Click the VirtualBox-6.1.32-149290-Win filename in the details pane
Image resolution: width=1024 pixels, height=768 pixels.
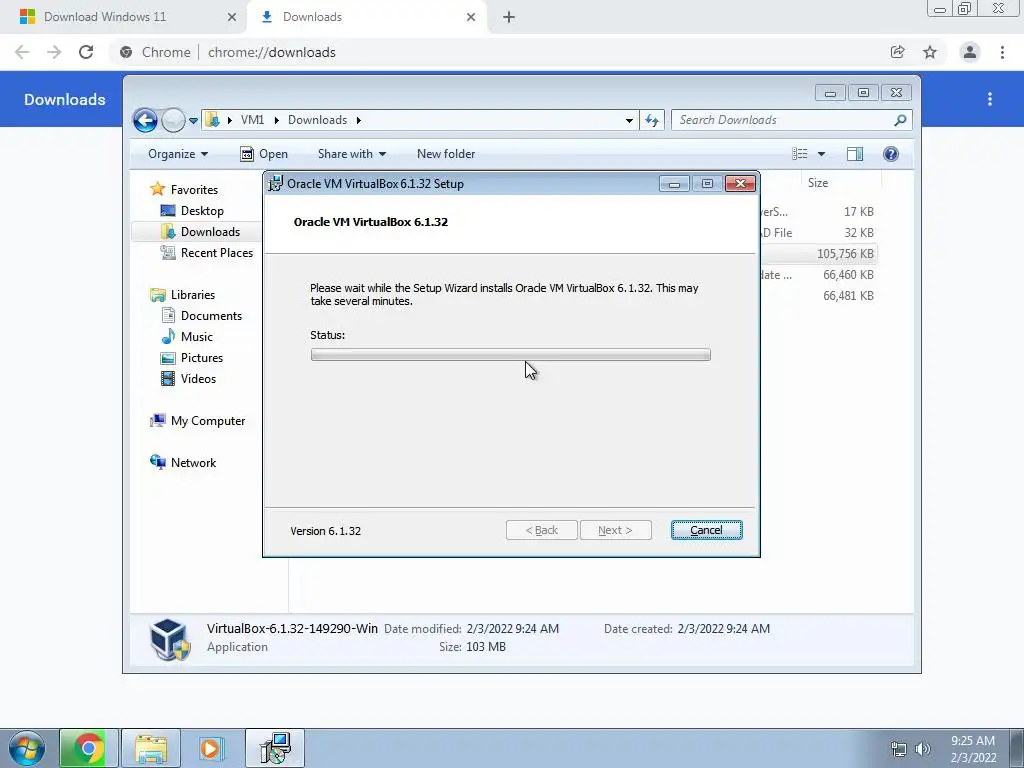(292, 629)
